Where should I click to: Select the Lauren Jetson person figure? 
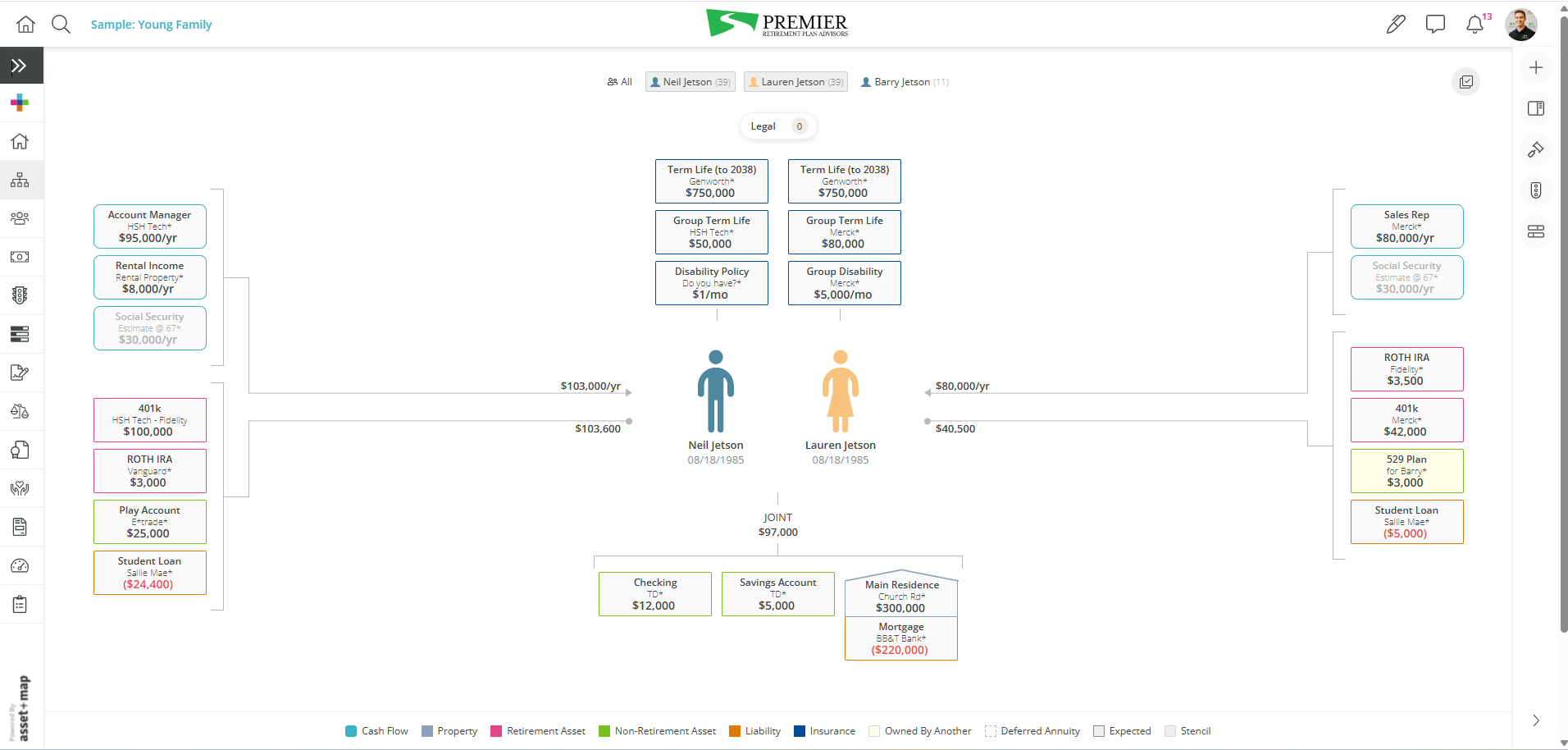(841, 391)
